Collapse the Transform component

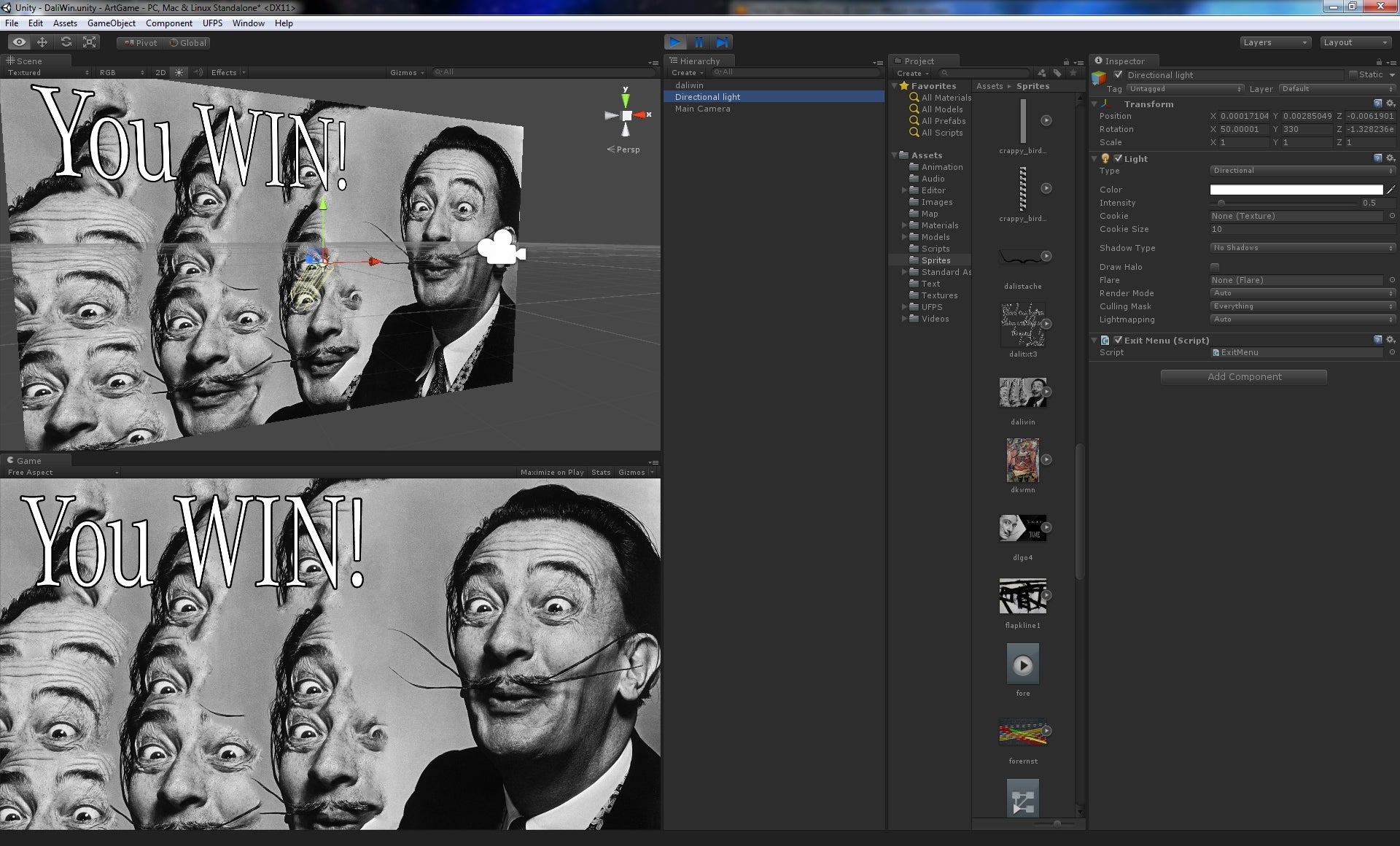pyautogui.click(x=1094, y=104)
